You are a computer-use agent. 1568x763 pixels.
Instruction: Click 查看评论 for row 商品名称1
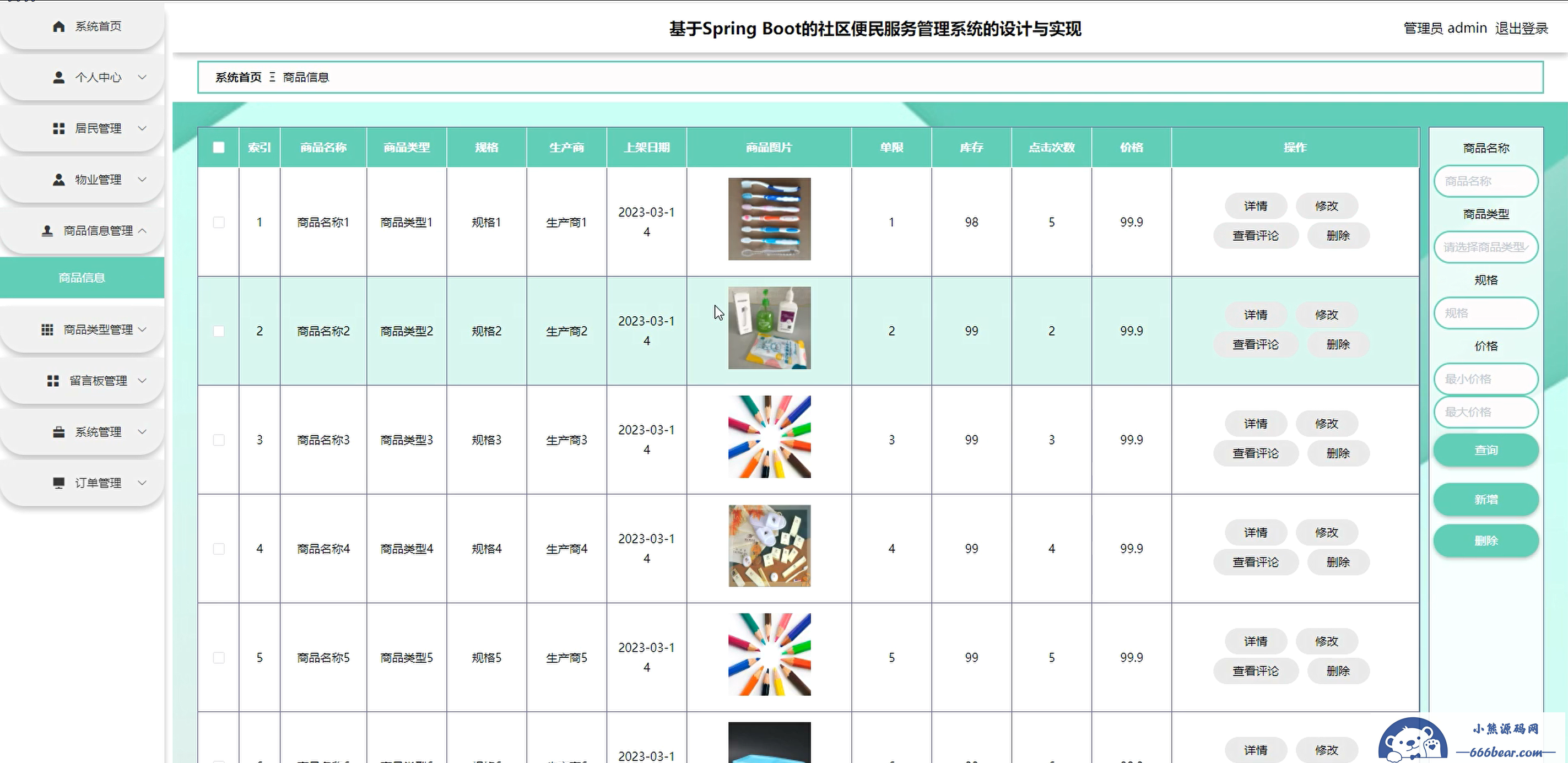(x=1256, y=235)
